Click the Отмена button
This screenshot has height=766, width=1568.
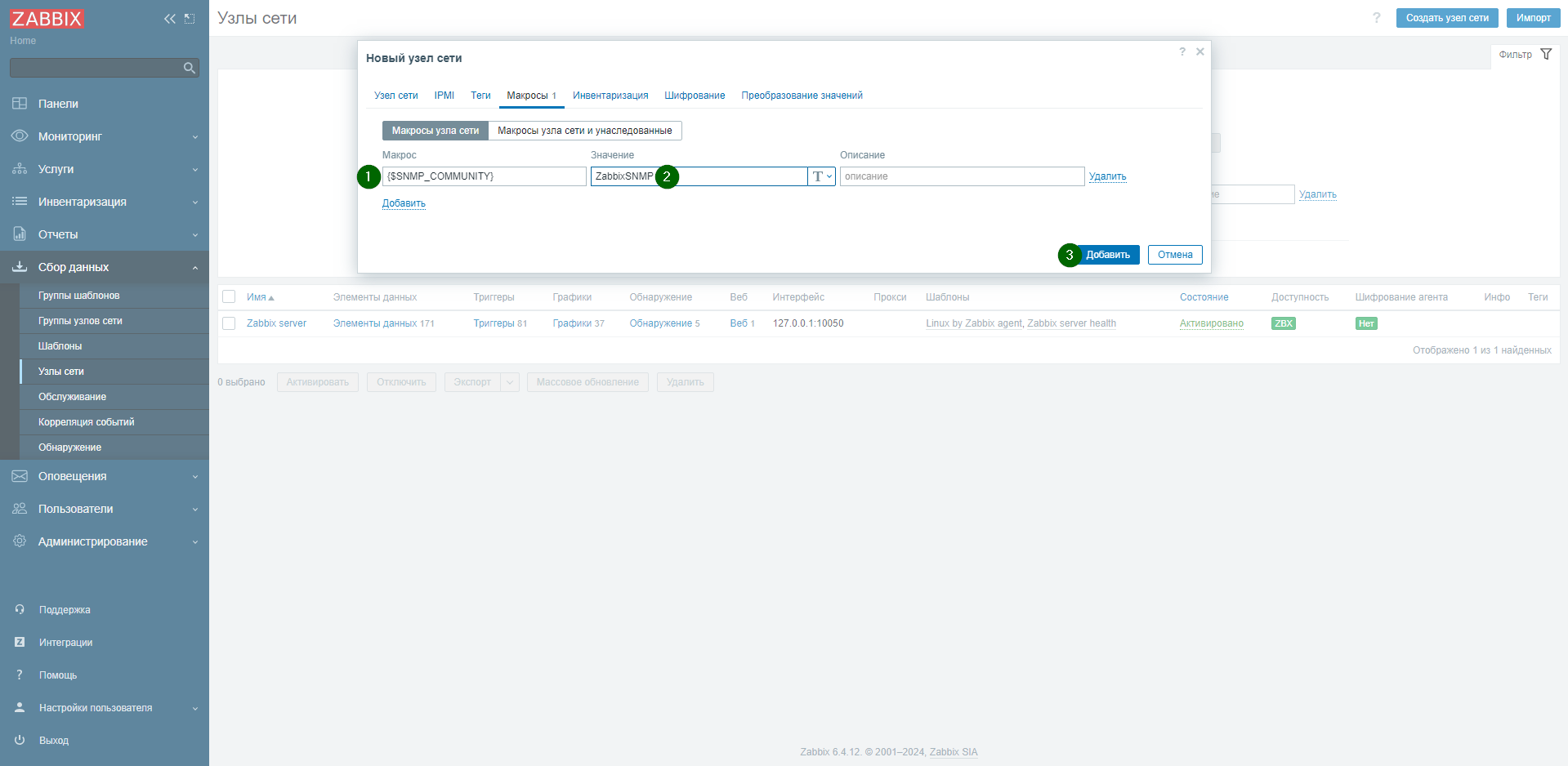1175,255
